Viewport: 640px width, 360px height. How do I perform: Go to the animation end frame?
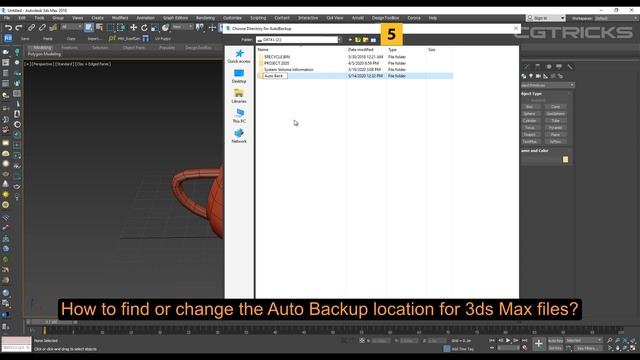pos(524,340)
